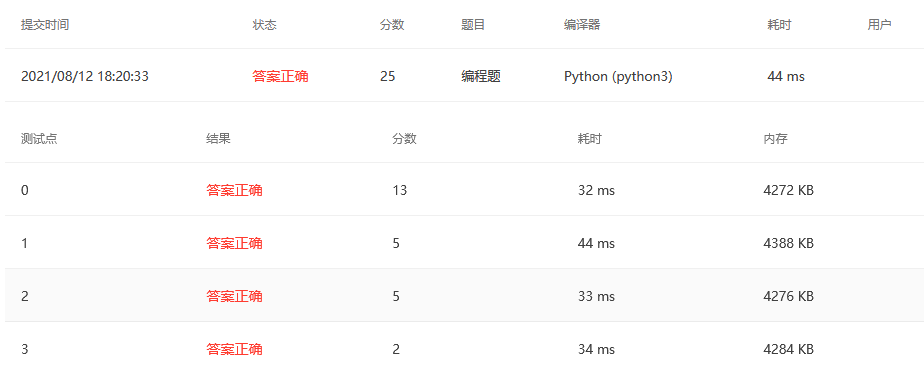Click the total score 25
This screenshot has height=371, width=924.
tap(388, 77)
